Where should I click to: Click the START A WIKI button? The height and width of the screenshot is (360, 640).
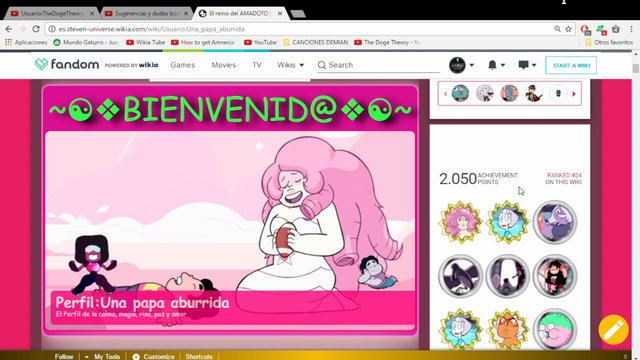click(571, 65)
